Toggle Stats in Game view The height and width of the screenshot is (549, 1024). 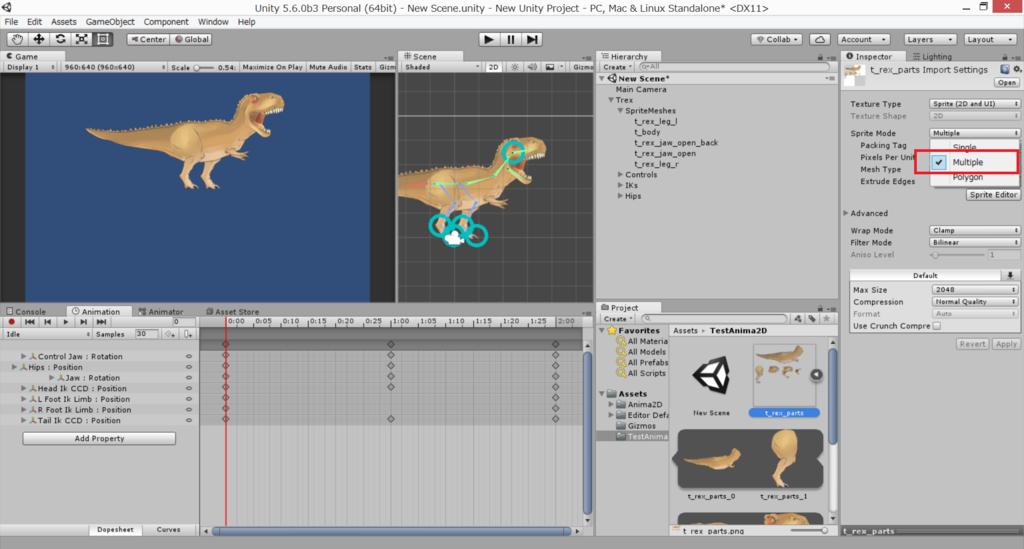pos(362,67)
